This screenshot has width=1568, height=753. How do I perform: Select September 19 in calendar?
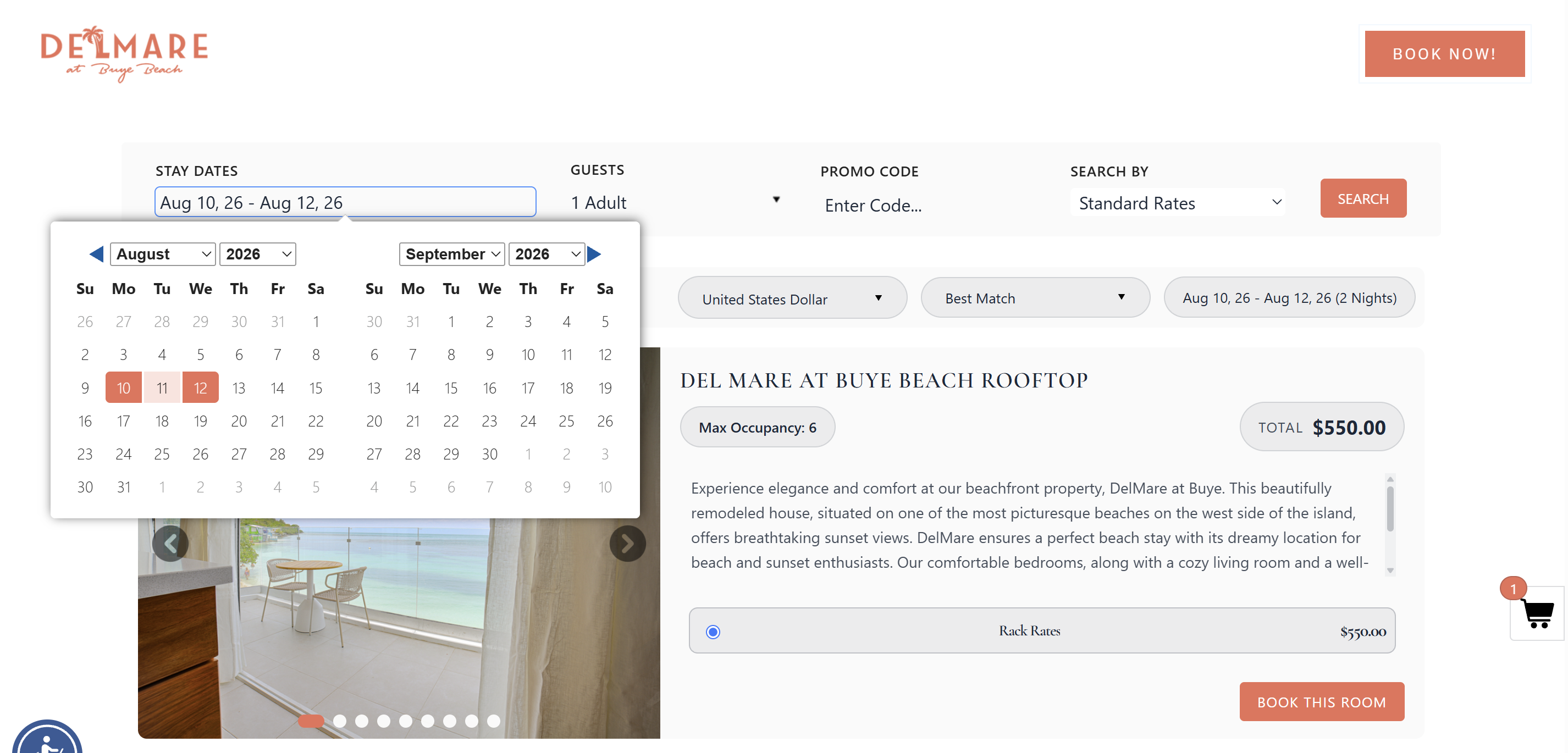(x=605, y=387)
